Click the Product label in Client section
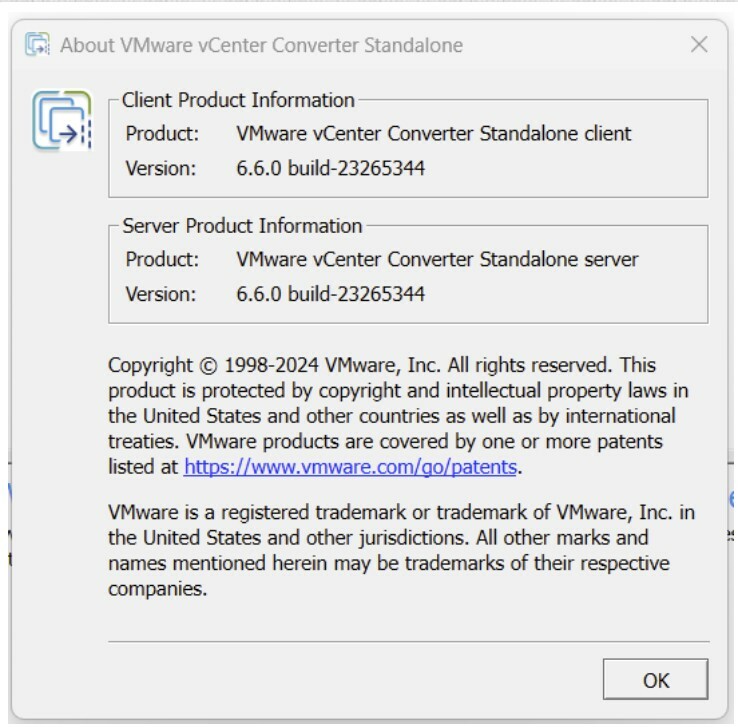The image size is (738, 727). 162,134
